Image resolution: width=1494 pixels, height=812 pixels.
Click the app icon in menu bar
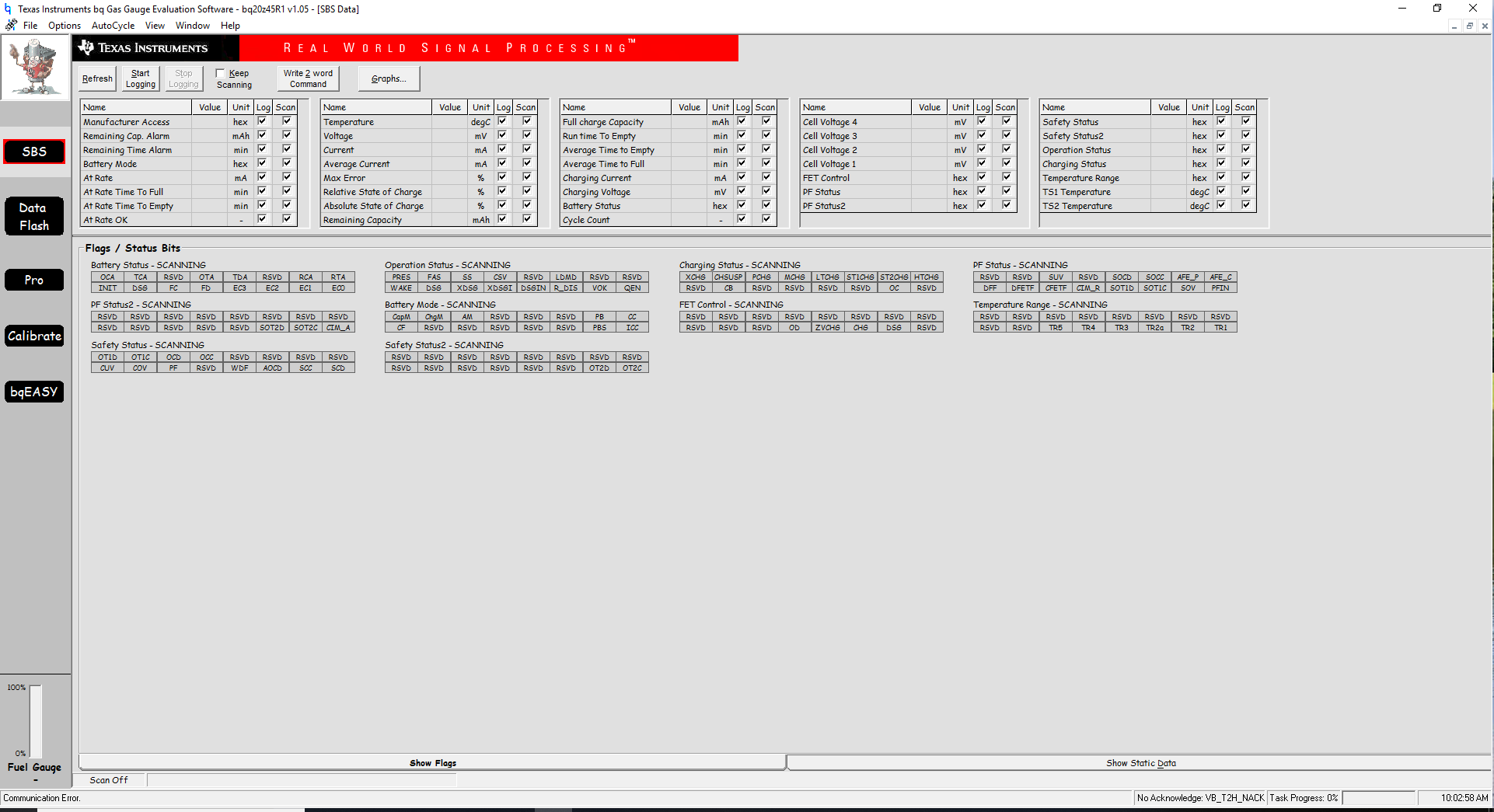[11, 25]
